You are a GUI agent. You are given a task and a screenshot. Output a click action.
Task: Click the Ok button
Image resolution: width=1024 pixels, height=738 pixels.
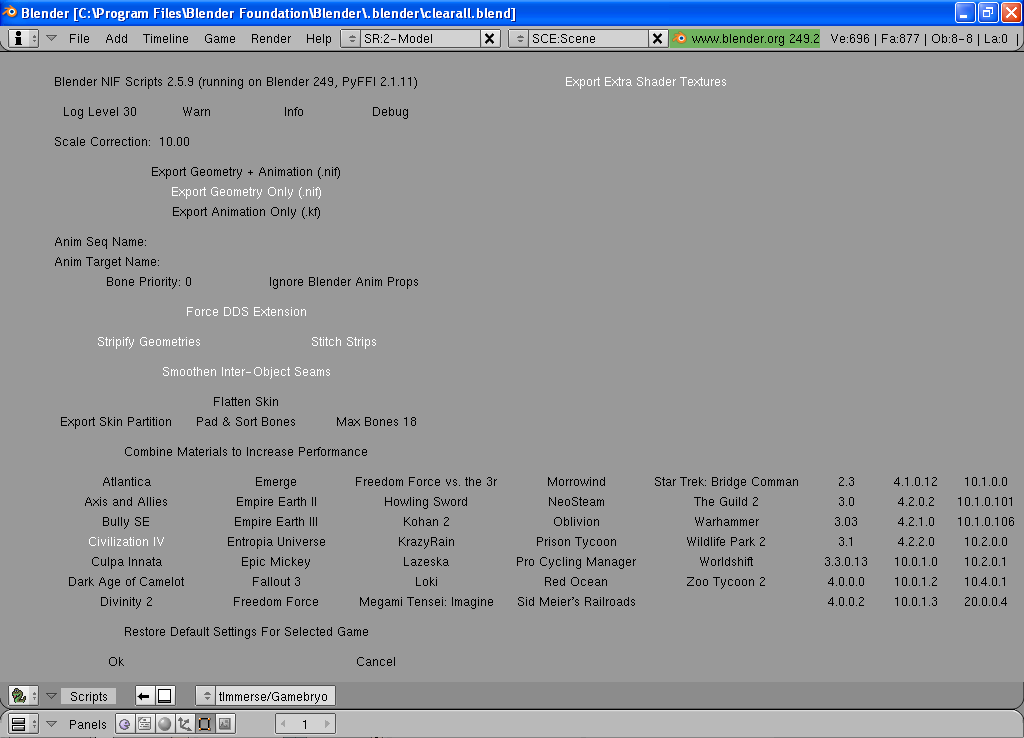coord(116,662)
